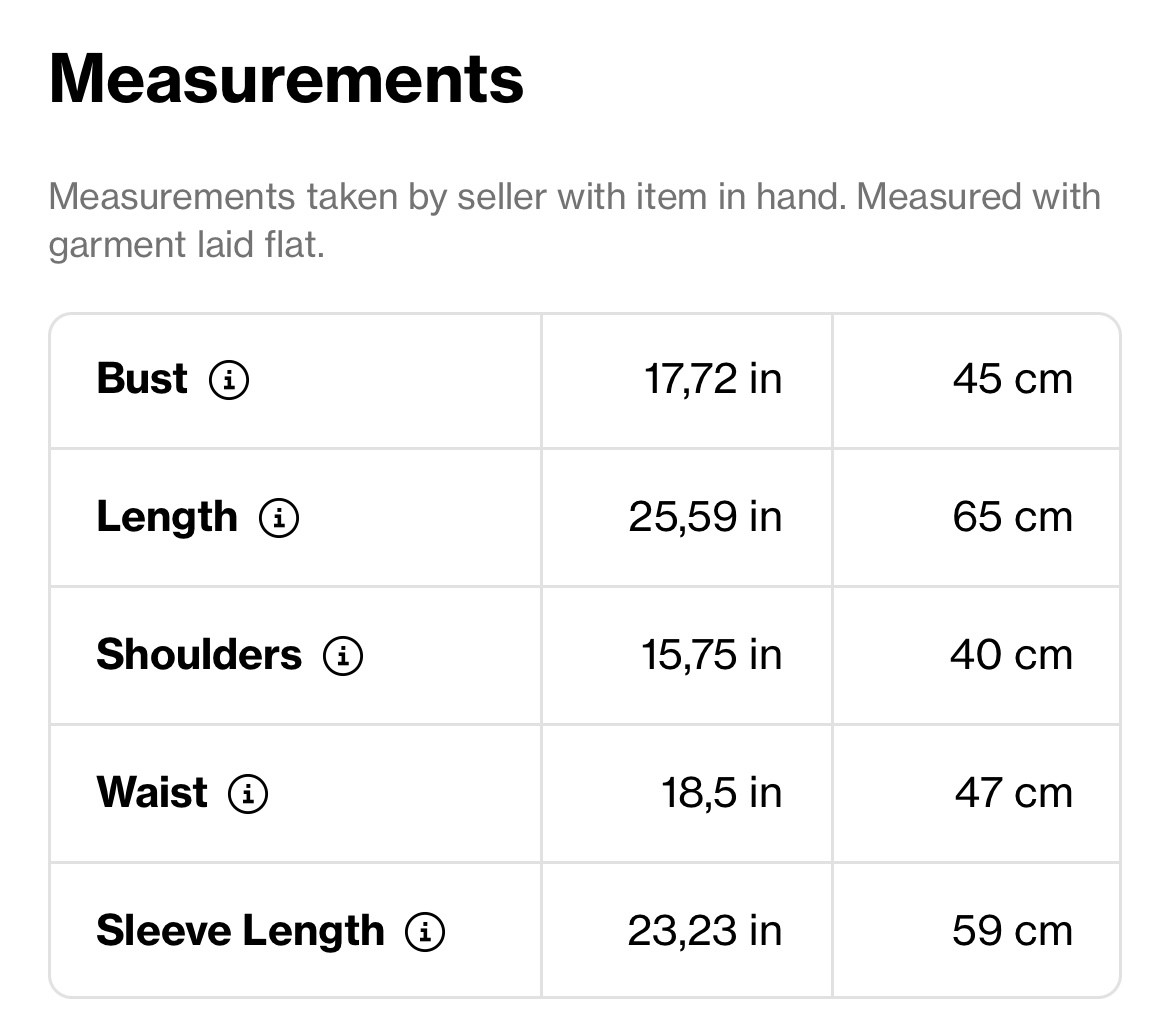Click the Sleeve Length label
The height and width of the screenshot is (1036, 1170).
pyautogui.click(x=240, y=932)
